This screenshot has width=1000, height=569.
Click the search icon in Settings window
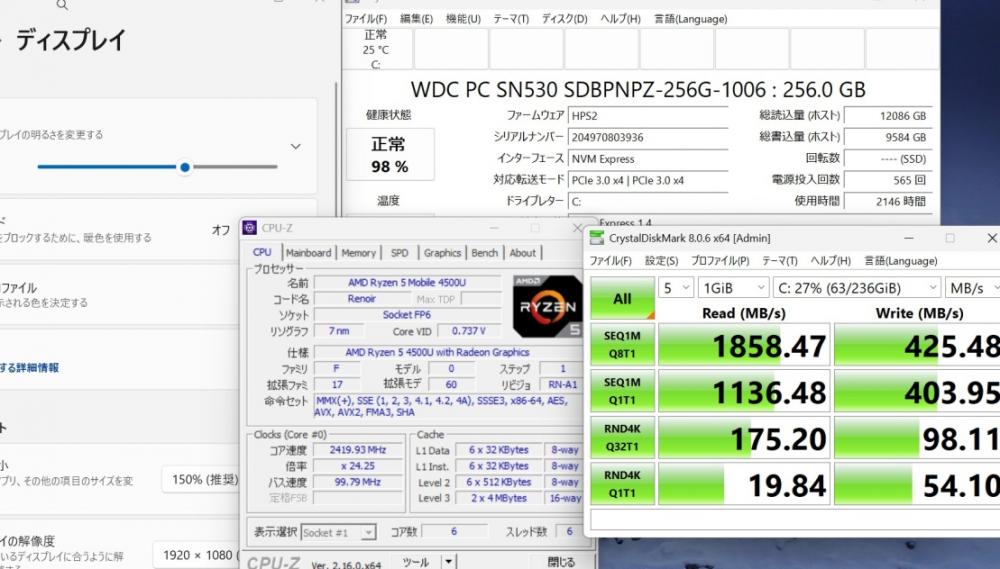(x=62, y=5)
